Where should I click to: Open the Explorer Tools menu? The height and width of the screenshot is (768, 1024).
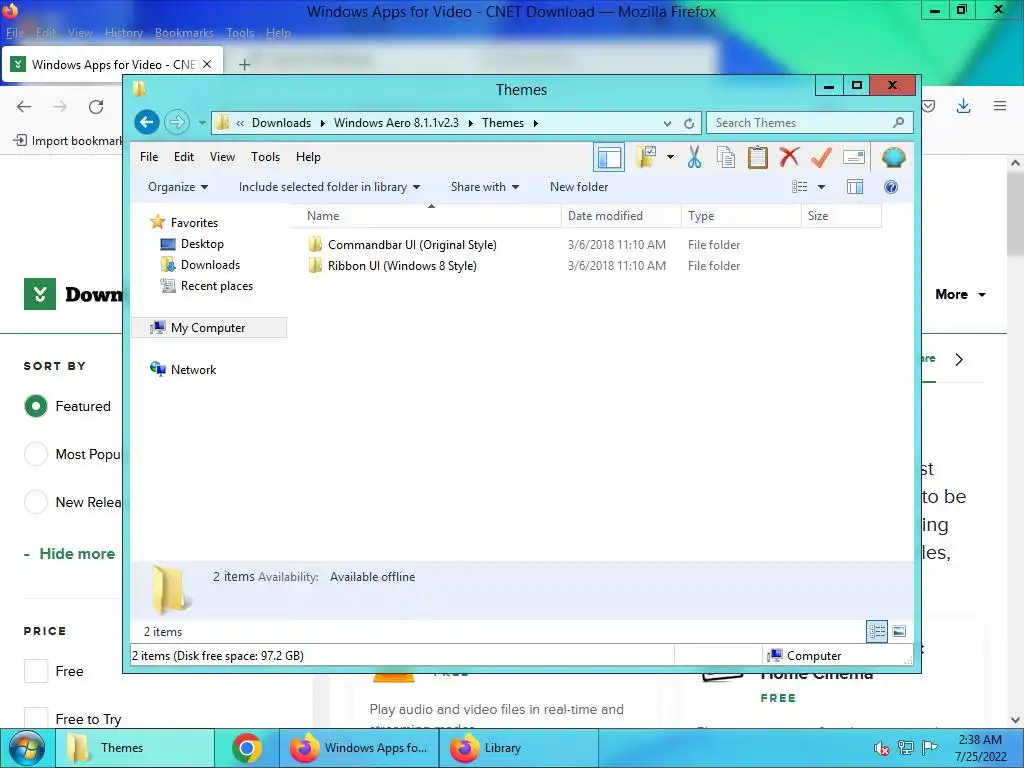point(265,157)
